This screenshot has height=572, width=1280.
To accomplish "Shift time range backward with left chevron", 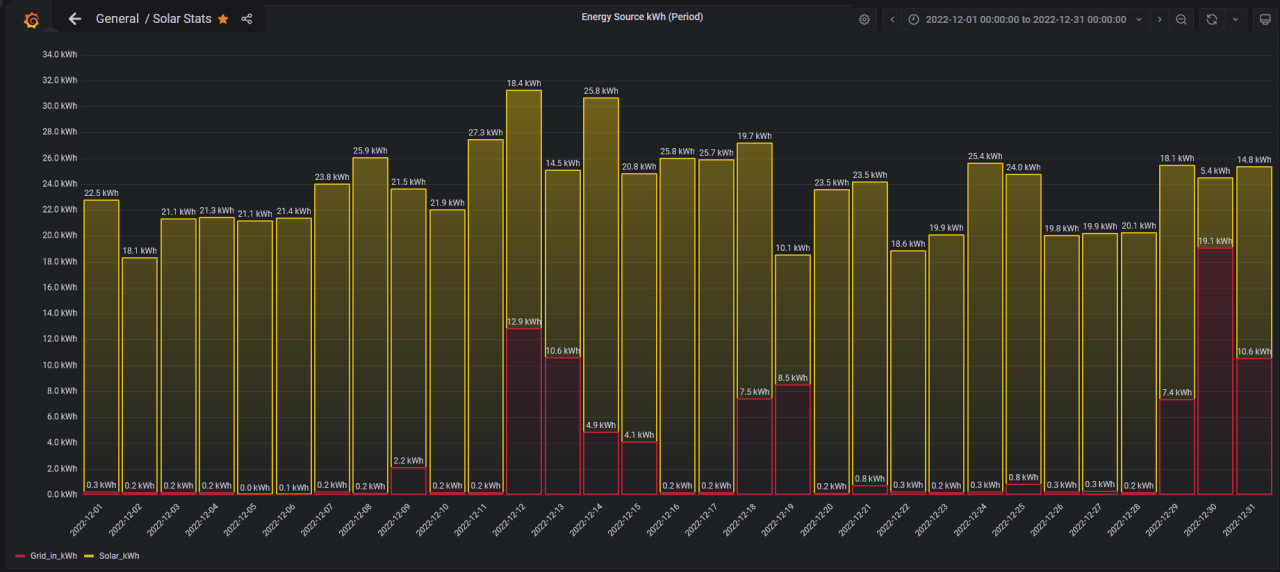I will tap(892, 19).
